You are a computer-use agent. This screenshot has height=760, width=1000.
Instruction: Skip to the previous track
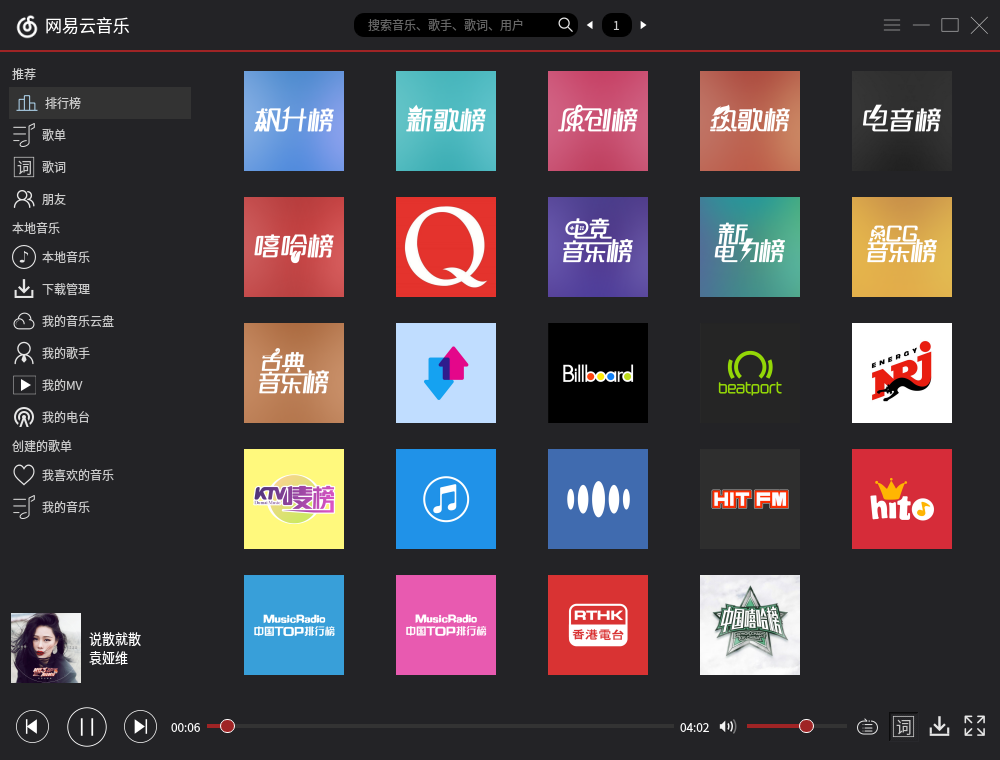click(x=33, y=727)
